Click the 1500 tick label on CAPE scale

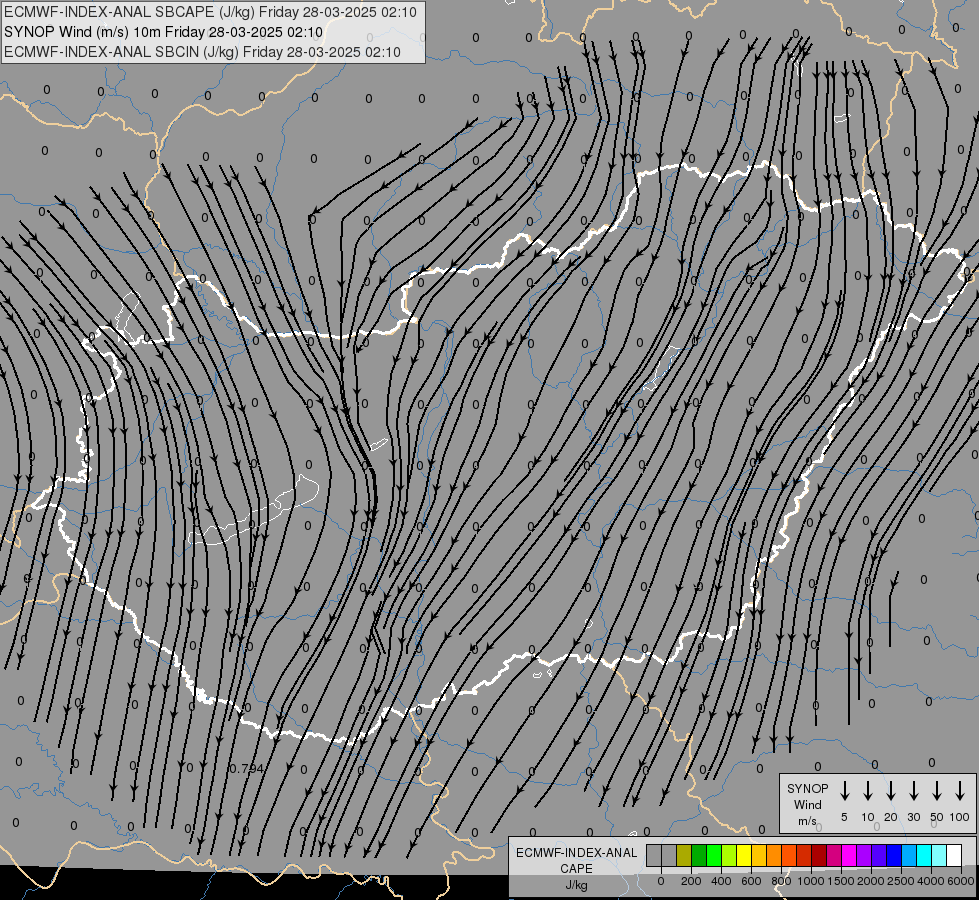click(841, 881)
